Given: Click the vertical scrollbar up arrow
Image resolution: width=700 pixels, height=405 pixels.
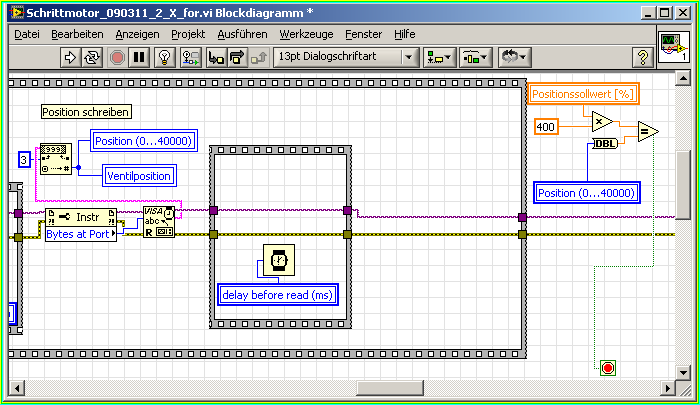Looking at the screenshot, I should coord(683,79).
